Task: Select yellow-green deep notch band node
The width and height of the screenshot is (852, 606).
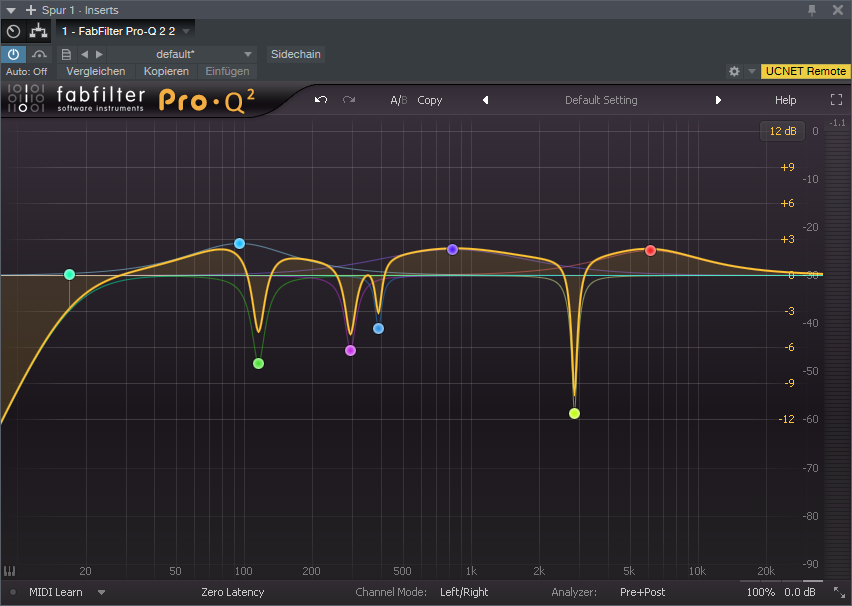Action: tap(574, 414)
